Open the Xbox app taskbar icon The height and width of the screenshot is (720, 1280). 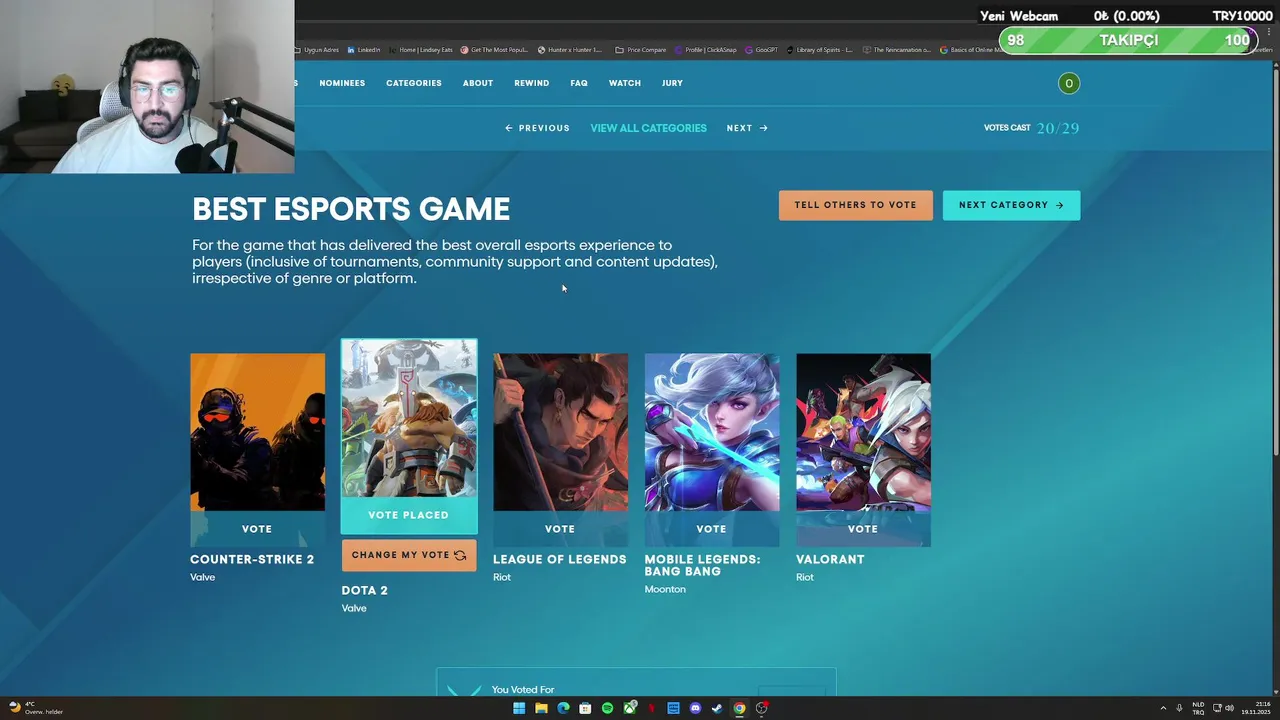[629, 708]
